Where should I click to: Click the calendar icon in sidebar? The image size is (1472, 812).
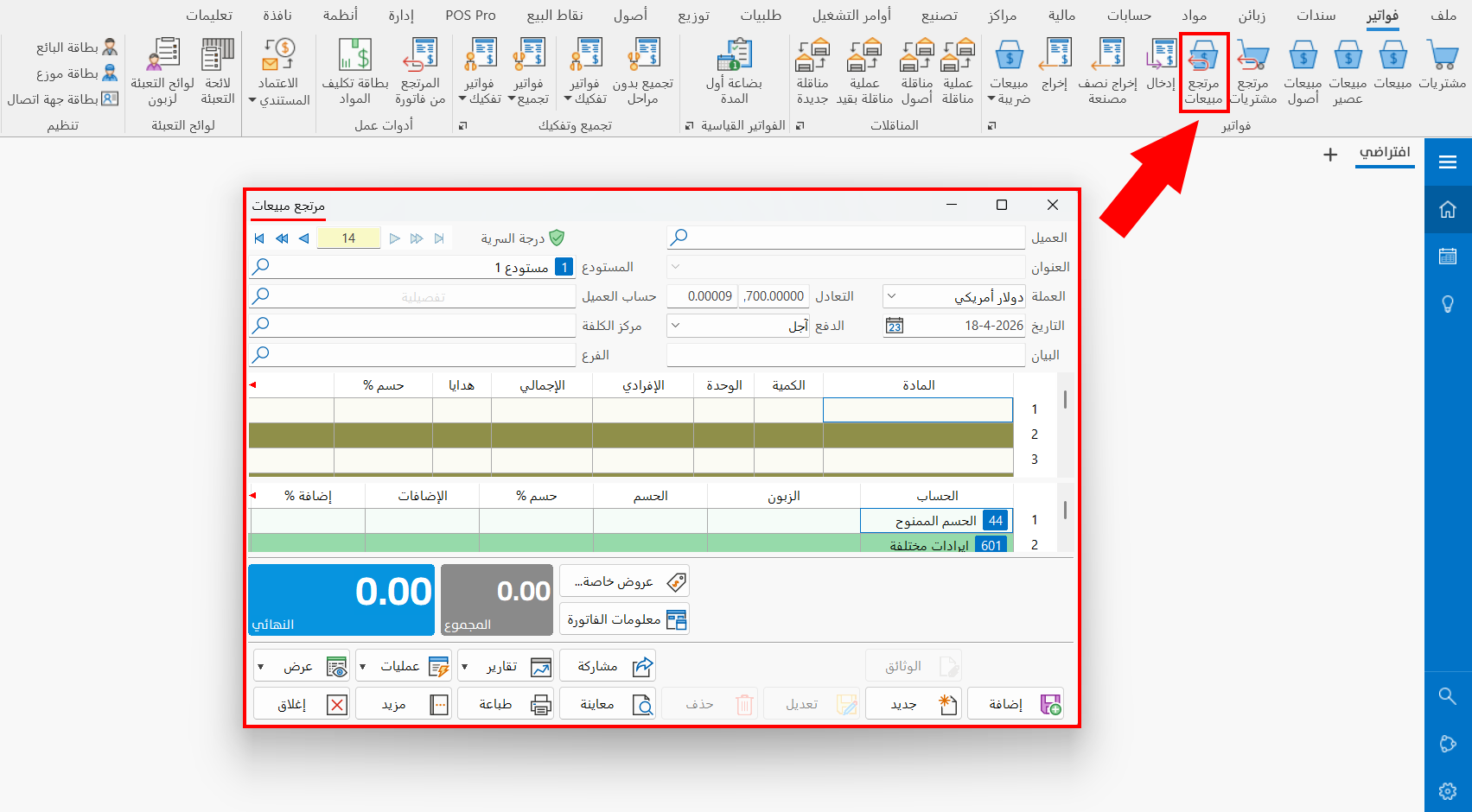(x=1448, y=257)
